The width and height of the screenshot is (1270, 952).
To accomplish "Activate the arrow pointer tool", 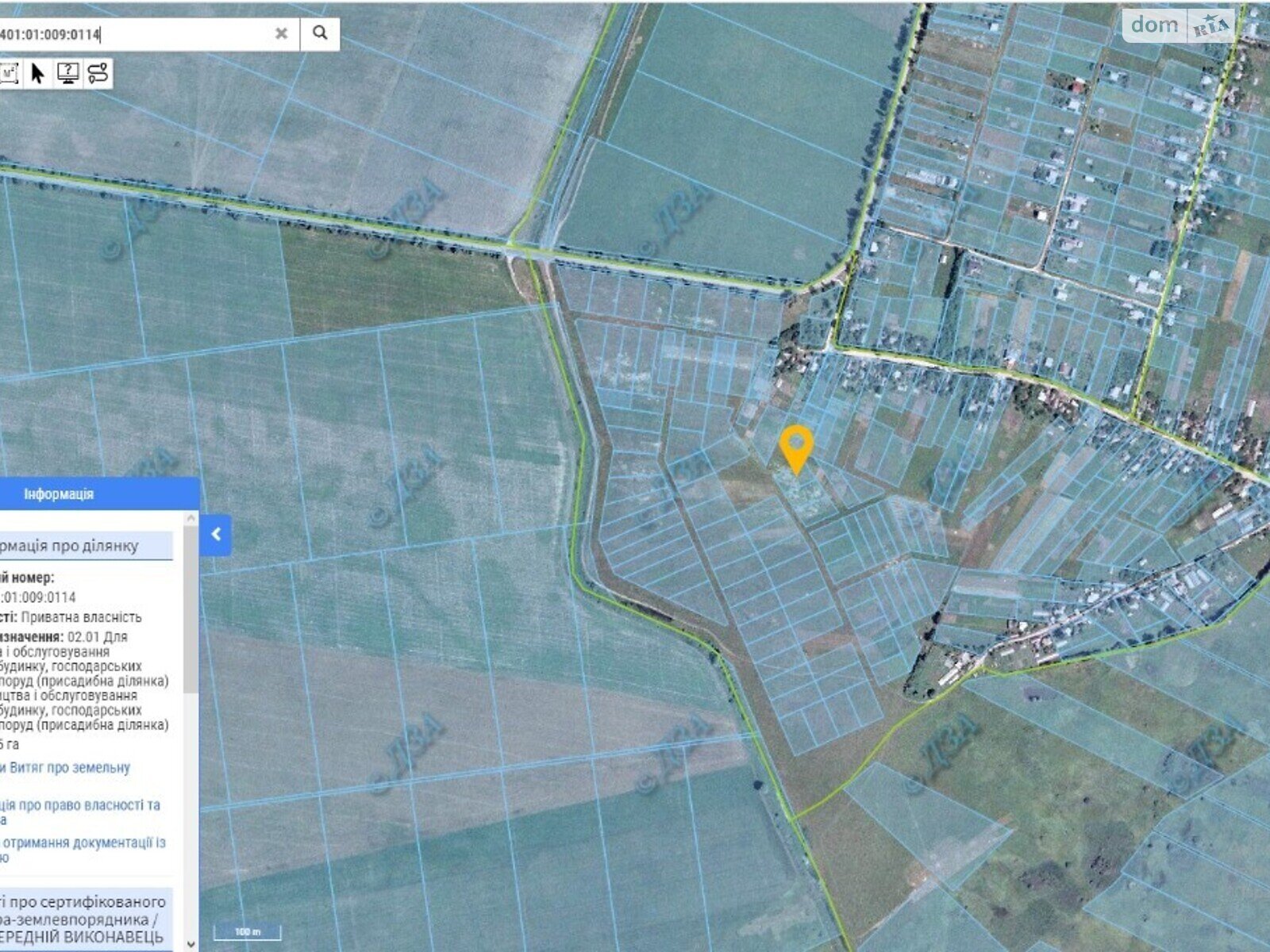I will (x=37, y=74).
